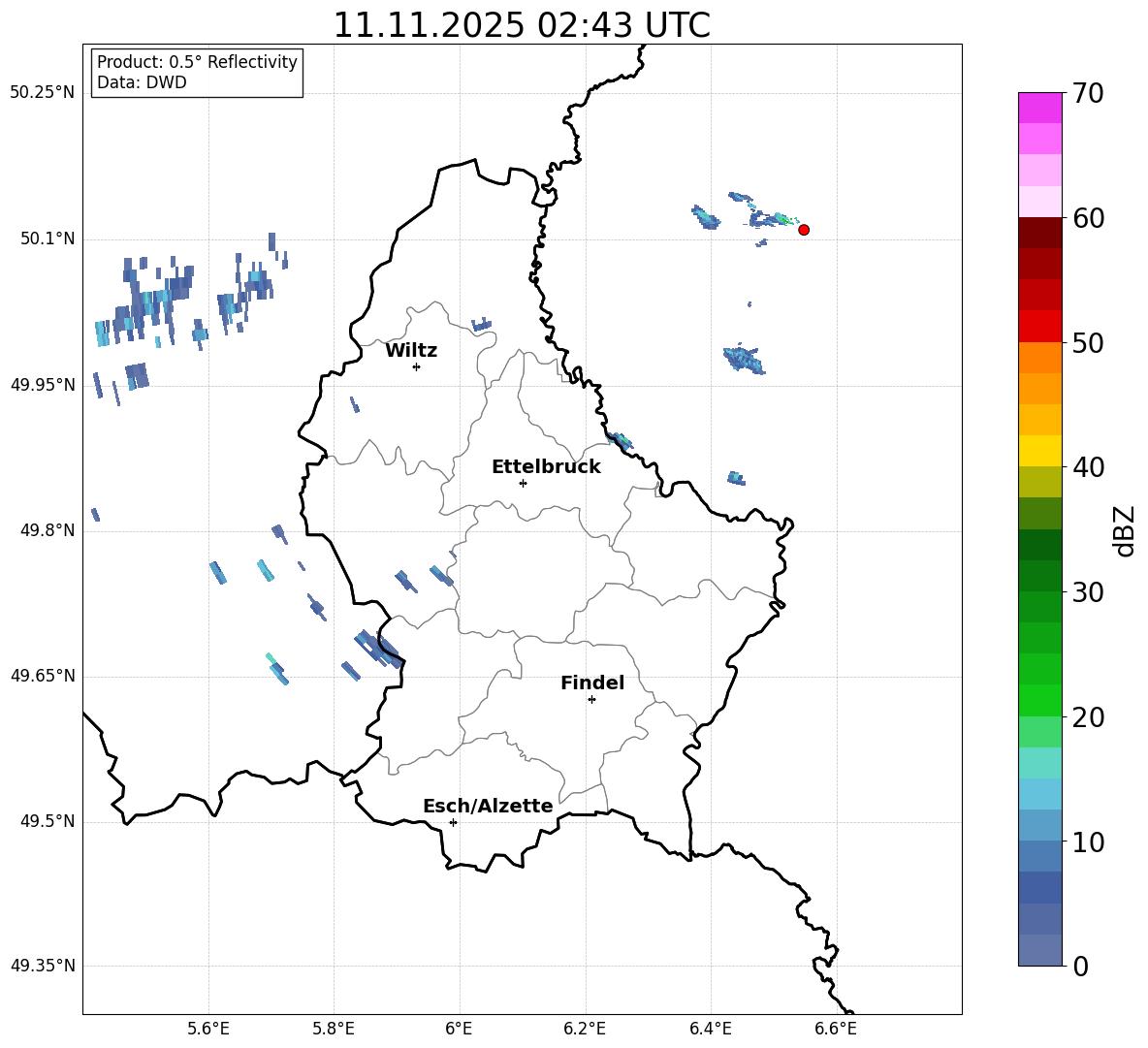The width and height of the screenshot is (1148, 1048).
Task: Click the 0 colorbar tick label
Action: point(1081,967)
